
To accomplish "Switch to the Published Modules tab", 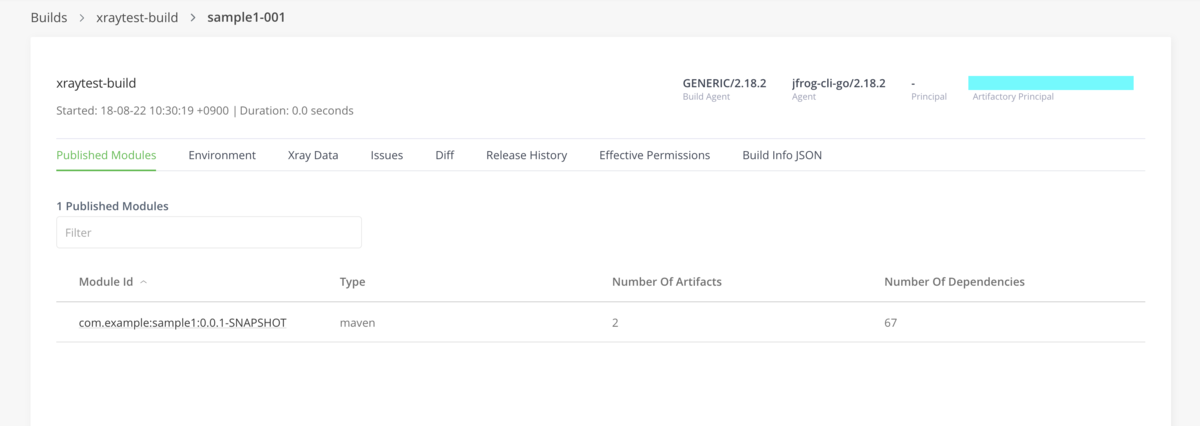I will pyautogui.click(x=106, y=155).
